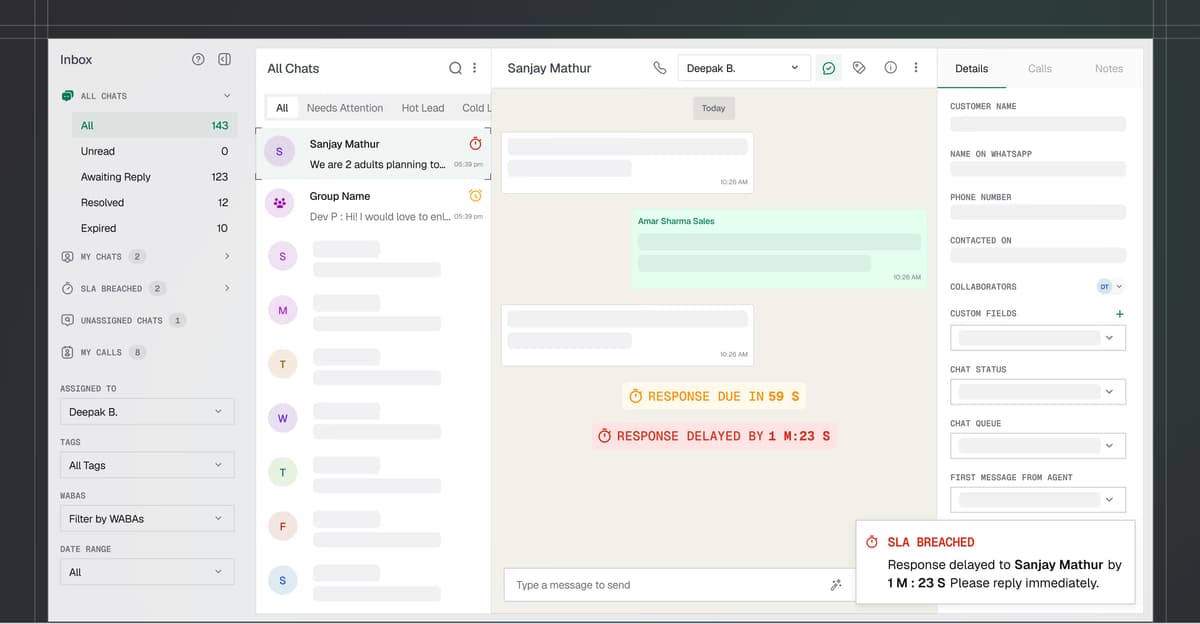
Task: Click the SLA Breached stopwatch icon in the sidebar
Action: pos(67,289)
